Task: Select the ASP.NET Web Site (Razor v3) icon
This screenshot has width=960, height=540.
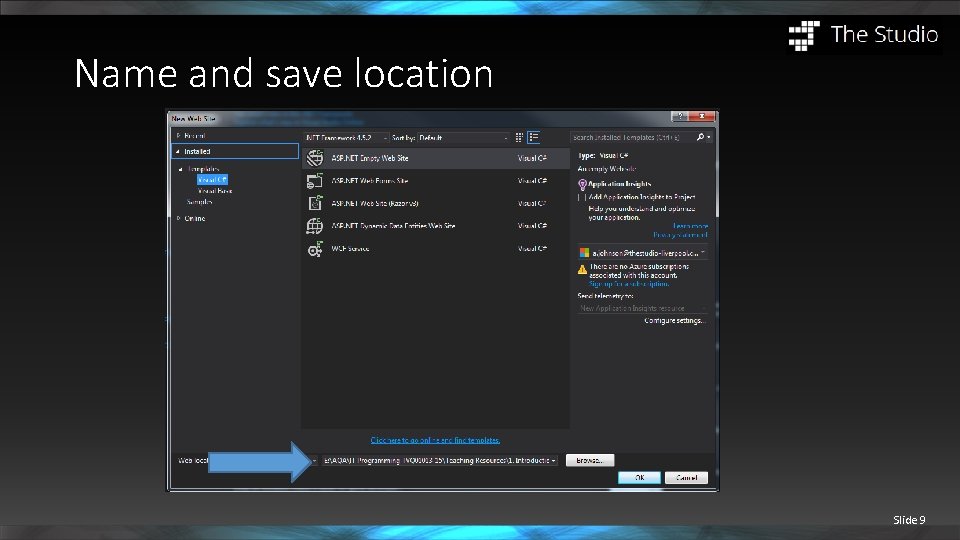Action: [x=315, y=203]
